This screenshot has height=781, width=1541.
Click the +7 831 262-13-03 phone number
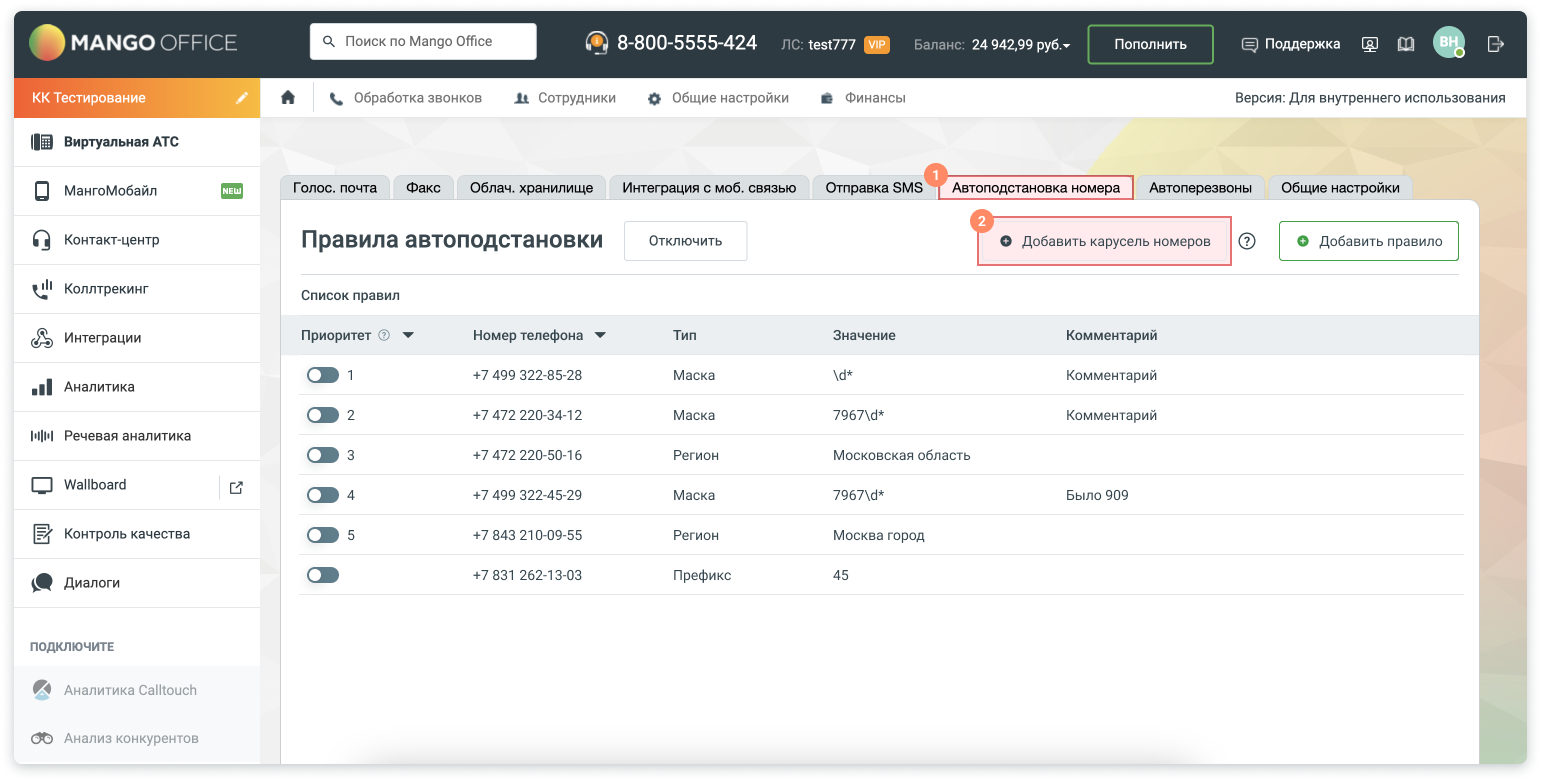click(527, 575)
